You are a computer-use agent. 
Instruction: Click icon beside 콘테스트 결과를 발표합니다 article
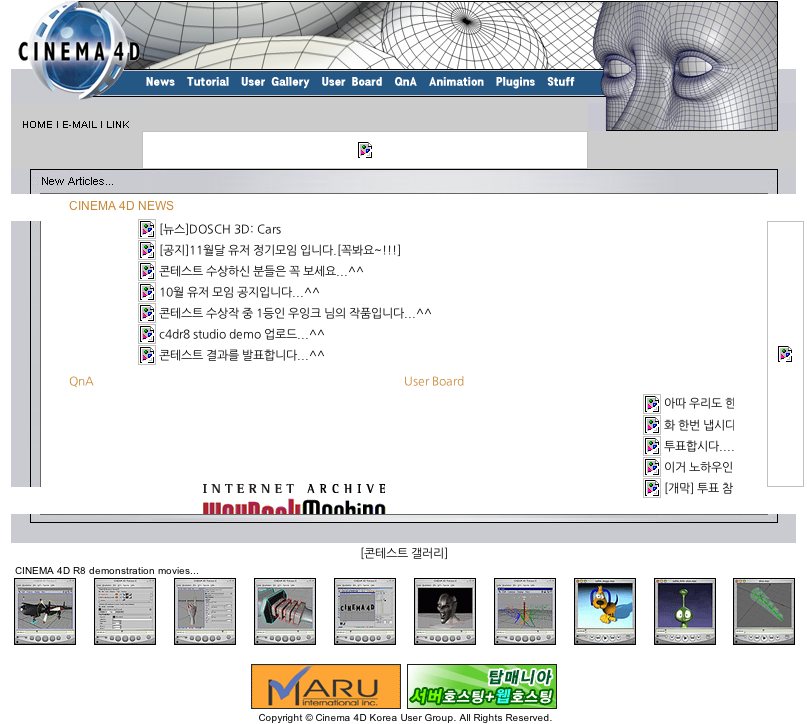click(x=147, y=355)
